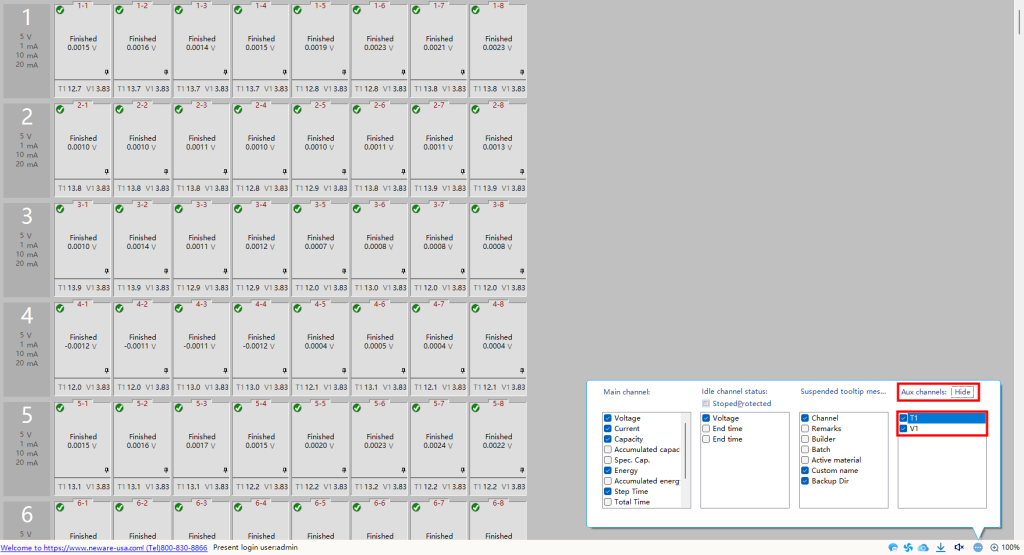
Task: Select the T1 item in Aux channels
Action: (940, 418)
